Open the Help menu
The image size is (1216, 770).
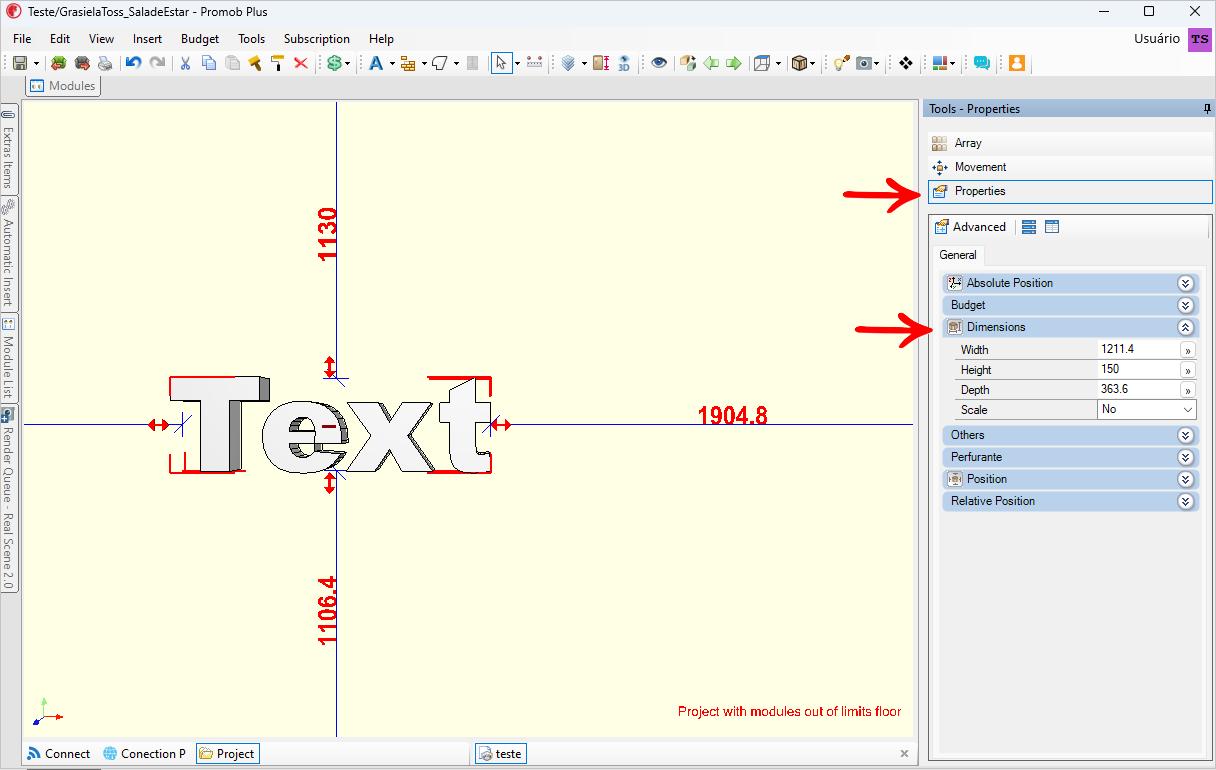pyautogui.click(x=381, y=39)
